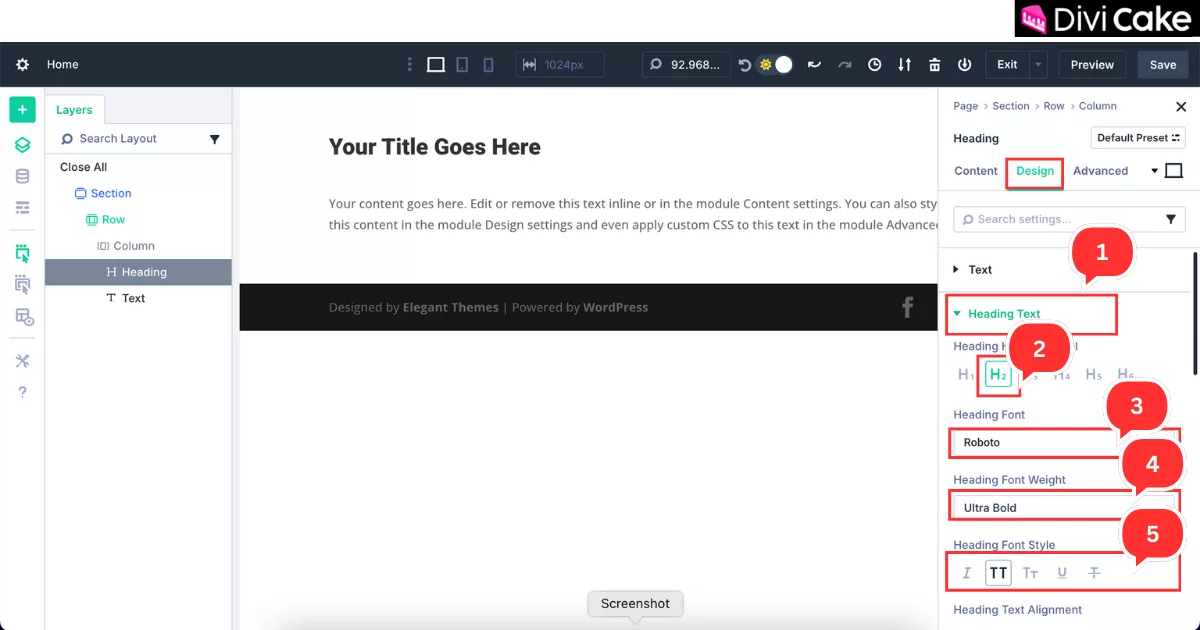Go to Row in the breadcrumb
Viewport: 1200px width, 630px height.
click(x=1054, y=106)
